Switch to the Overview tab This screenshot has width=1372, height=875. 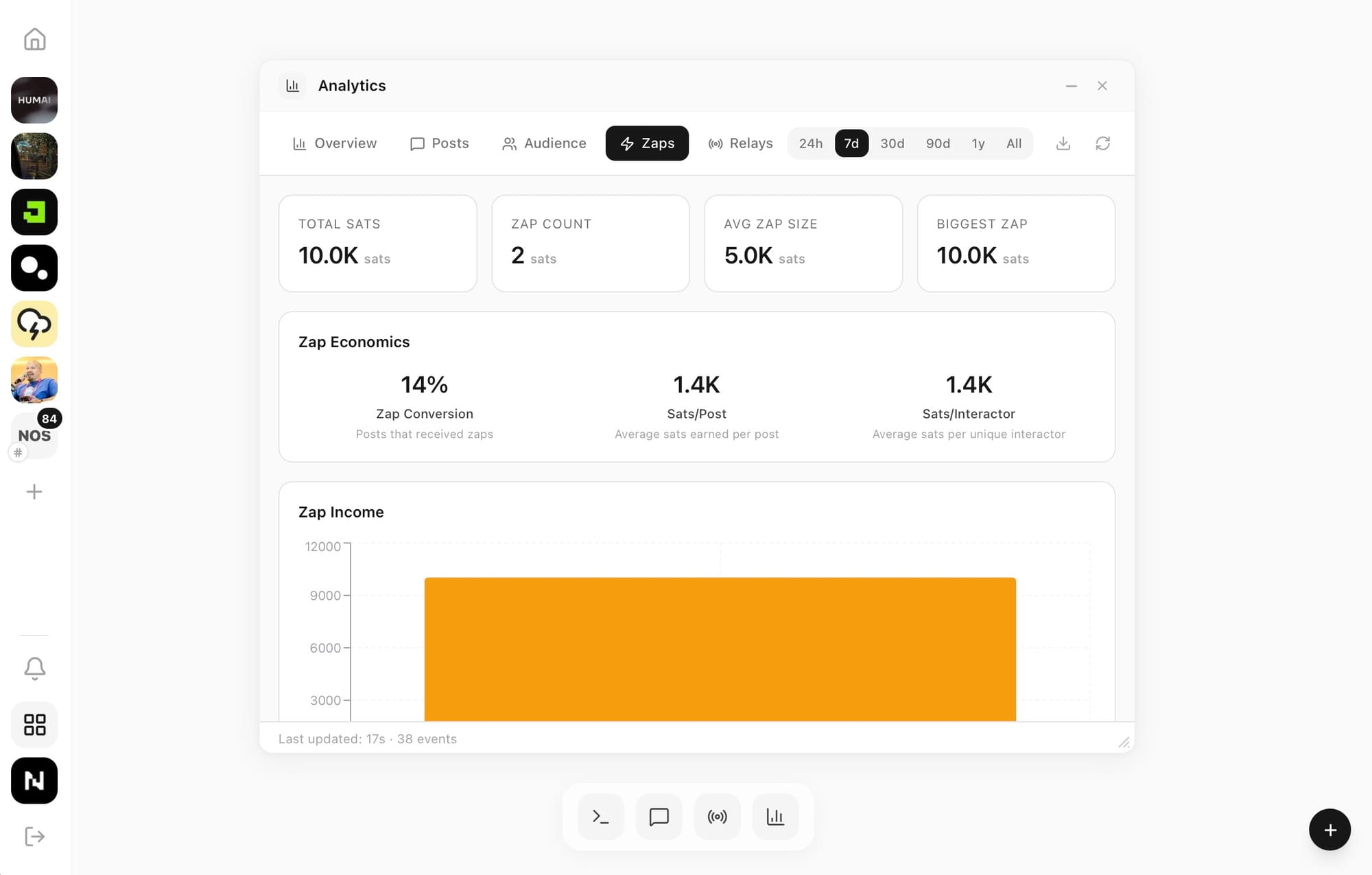click(x=335, y=143)
